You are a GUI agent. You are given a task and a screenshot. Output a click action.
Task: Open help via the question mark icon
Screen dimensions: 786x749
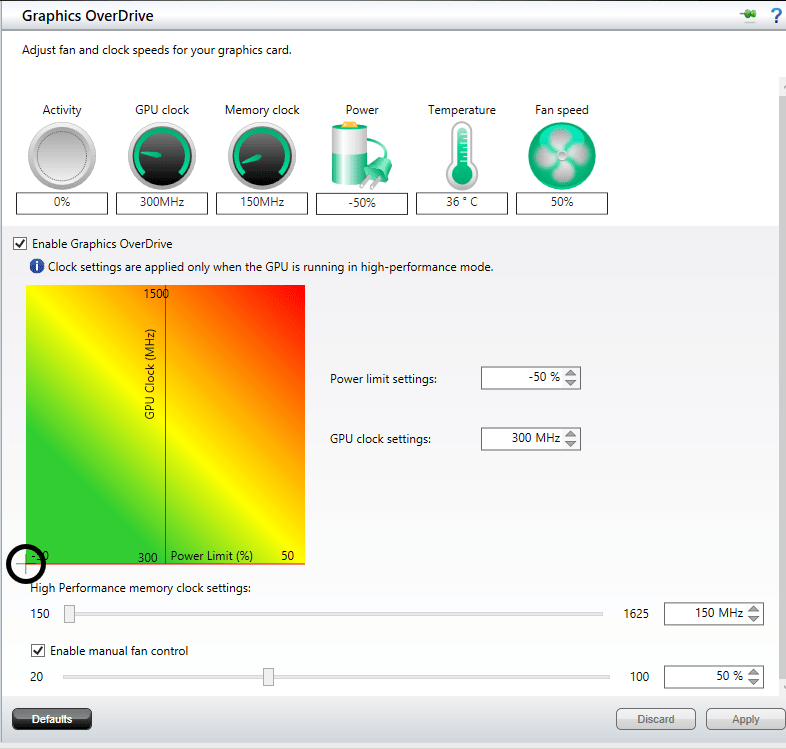776,16
